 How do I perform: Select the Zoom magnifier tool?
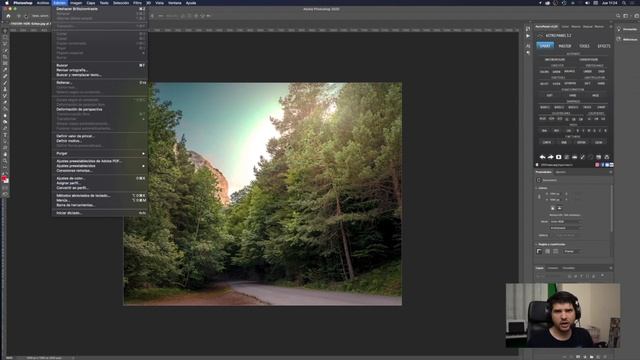[5, 161]
